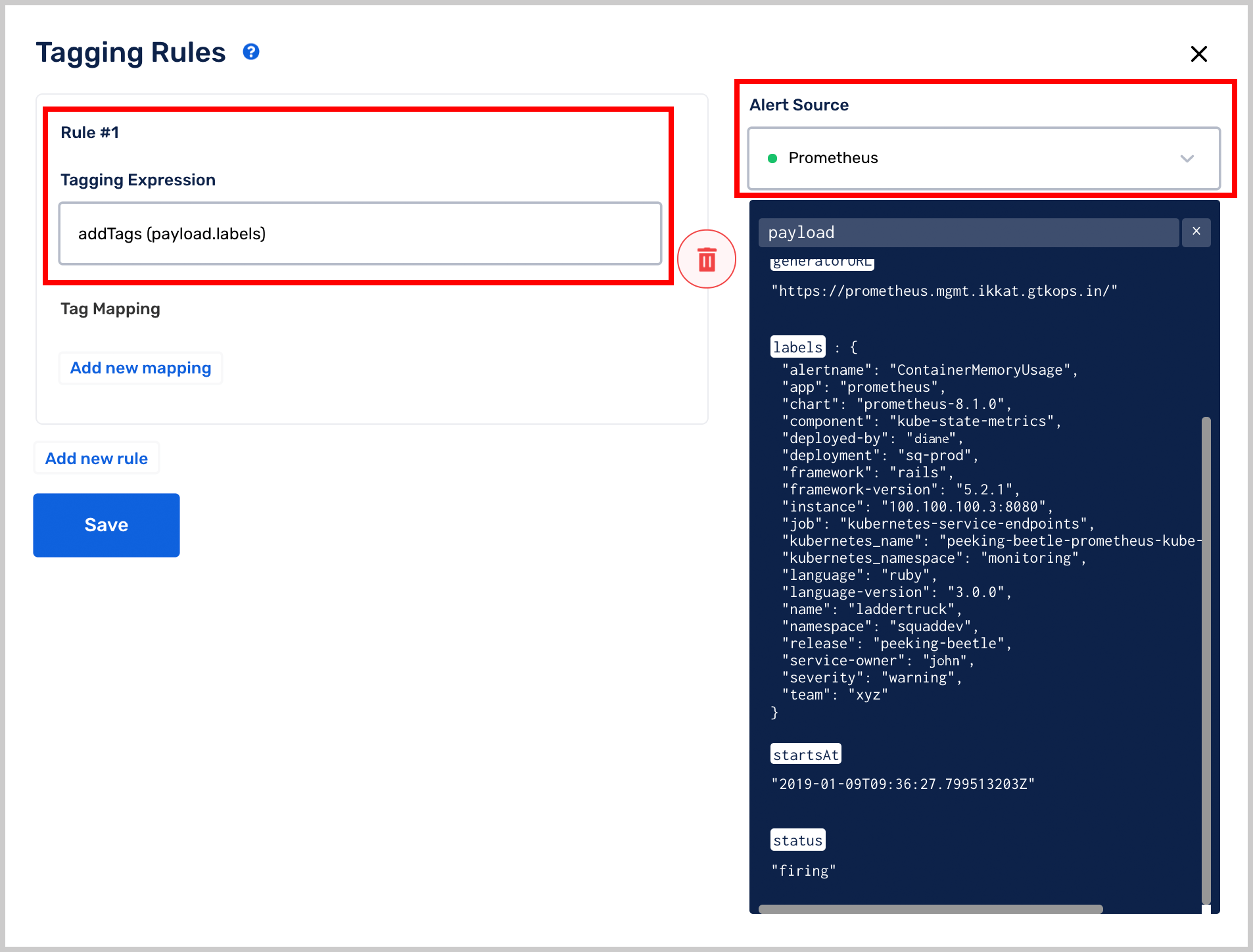
Task: Click the severity warning line
Action: (872, 678)
